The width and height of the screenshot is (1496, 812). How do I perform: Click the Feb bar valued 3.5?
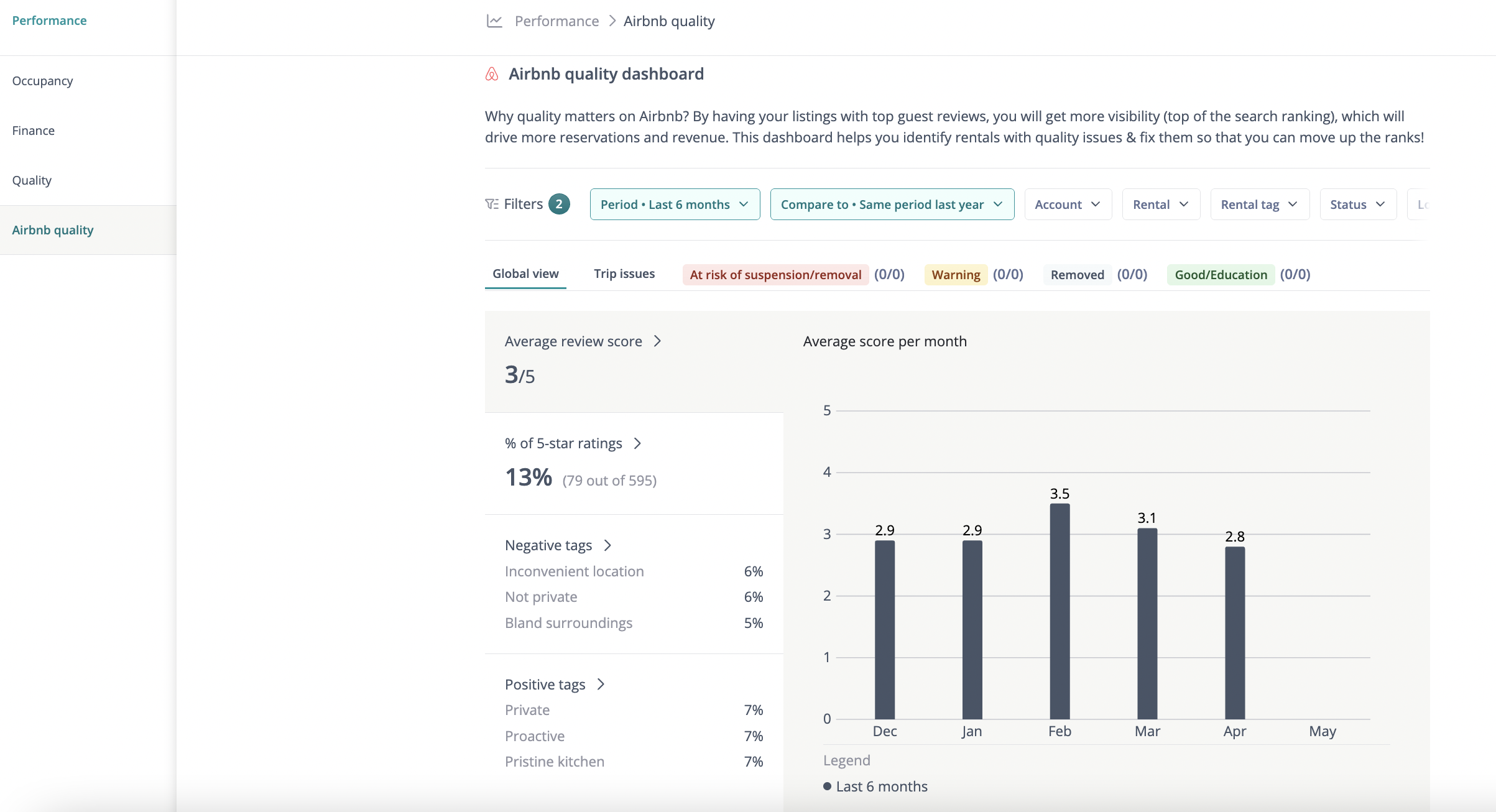(1060, 611)
